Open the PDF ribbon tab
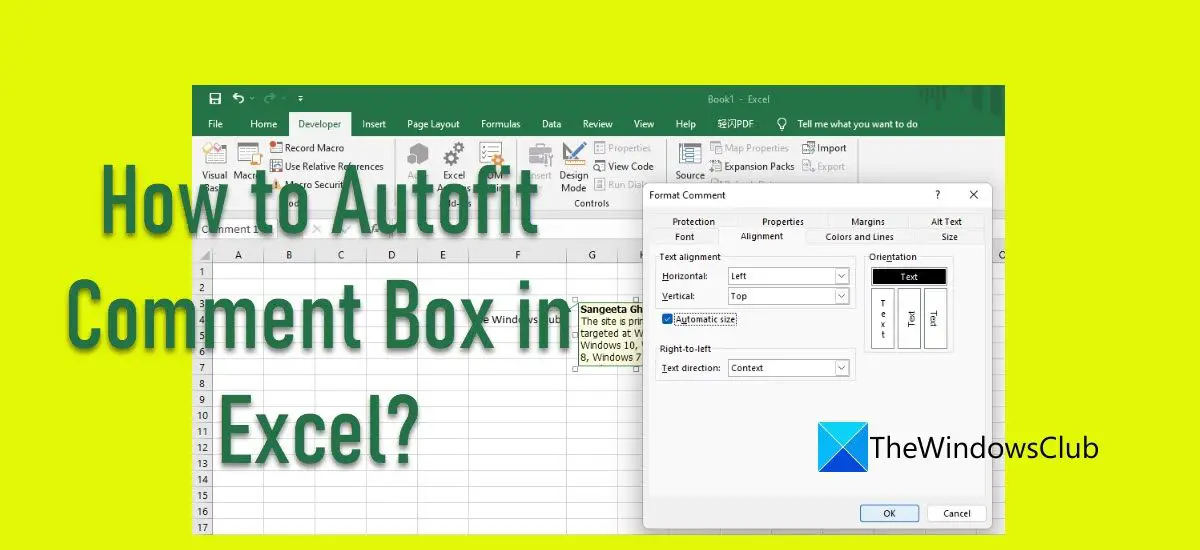1200x550 pixels. pos(735,124)
